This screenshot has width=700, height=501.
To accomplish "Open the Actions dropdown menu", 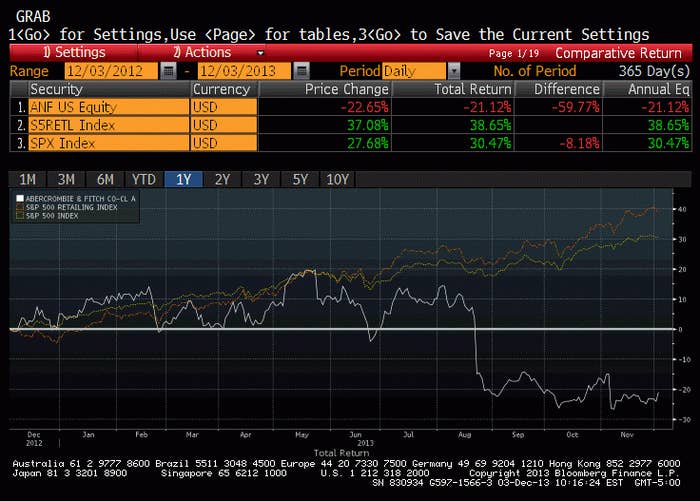I will coord(202,53).
